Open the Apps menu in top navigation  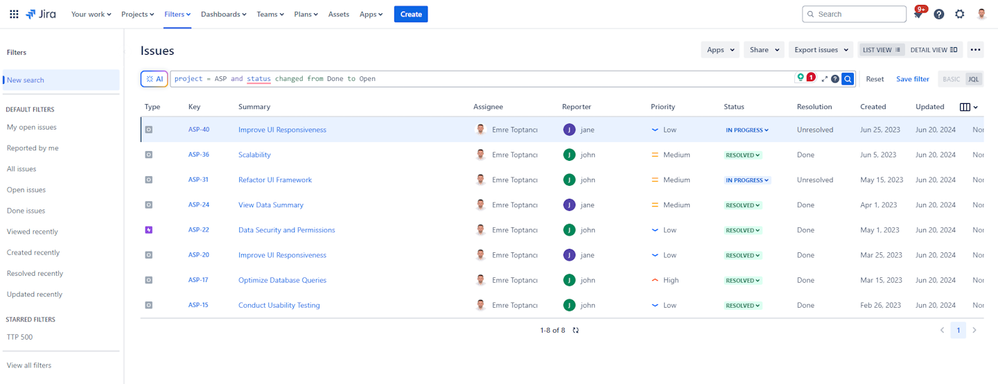371,14
